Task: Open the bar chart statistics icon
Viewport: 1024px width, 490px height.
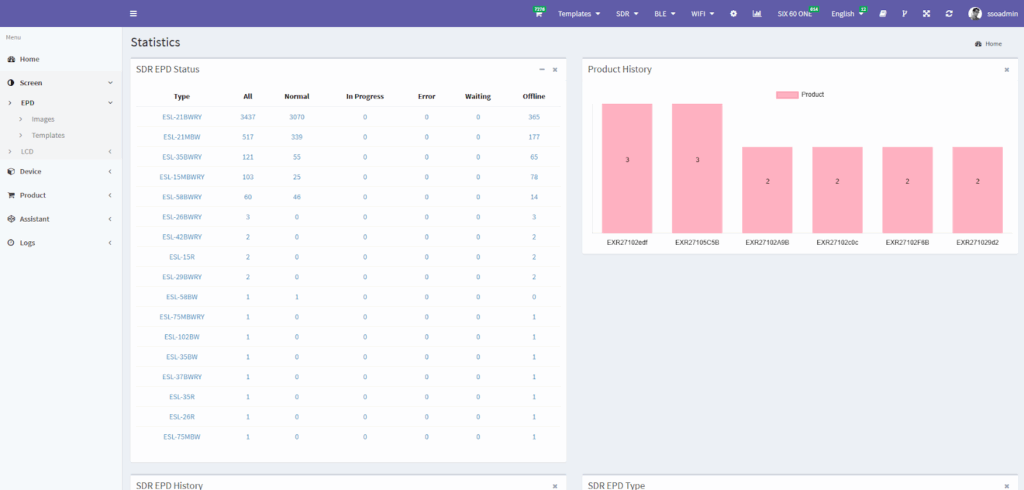Action: tap(757, 14)
